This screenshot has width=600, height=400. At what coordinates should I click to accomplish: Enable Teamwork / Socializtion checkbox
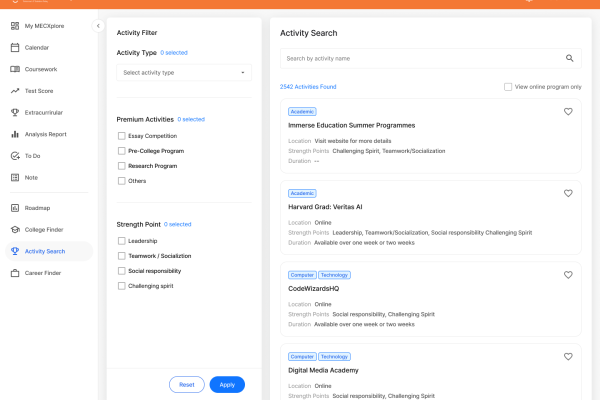pyautogui.click(x=122, y=256)
